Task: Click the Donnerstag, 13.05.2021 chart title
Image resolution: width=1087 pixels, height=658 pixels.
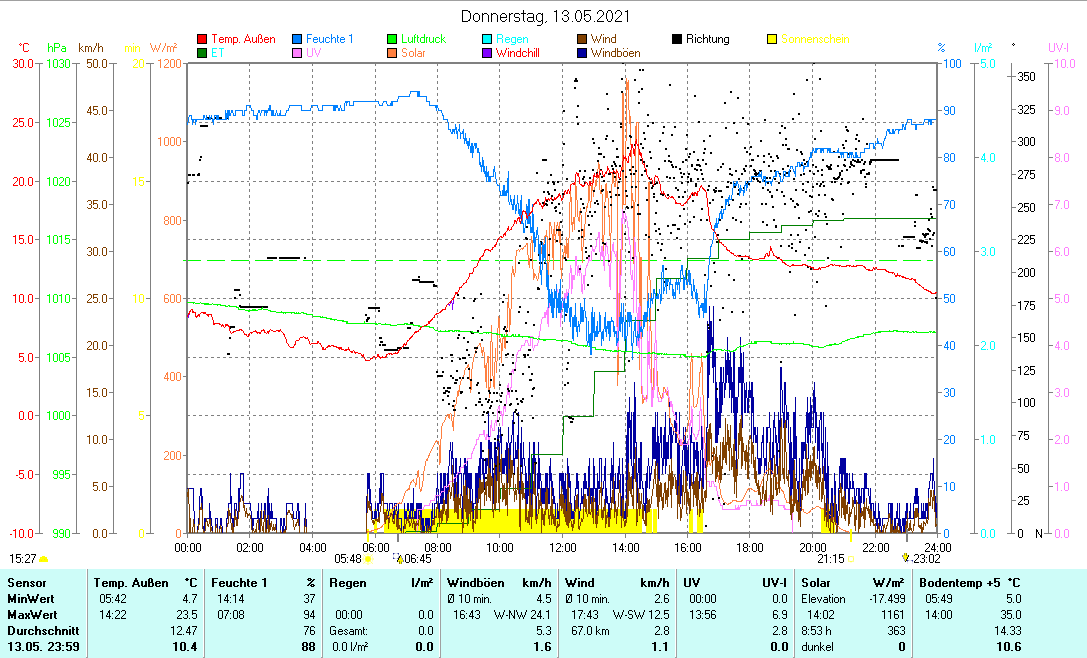Action: tap(545, 16)
